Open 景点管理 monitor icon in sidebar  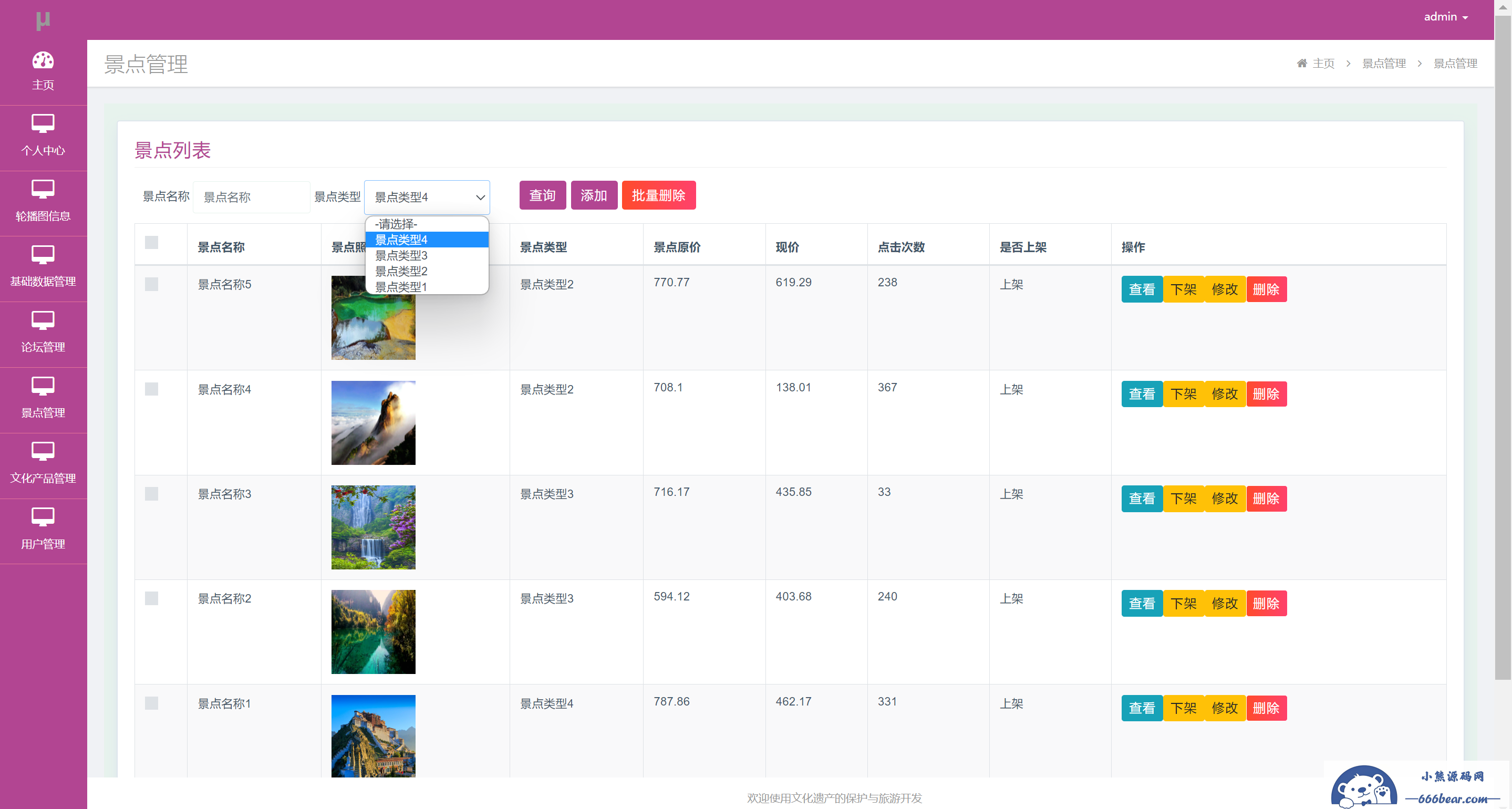point(43,386)
